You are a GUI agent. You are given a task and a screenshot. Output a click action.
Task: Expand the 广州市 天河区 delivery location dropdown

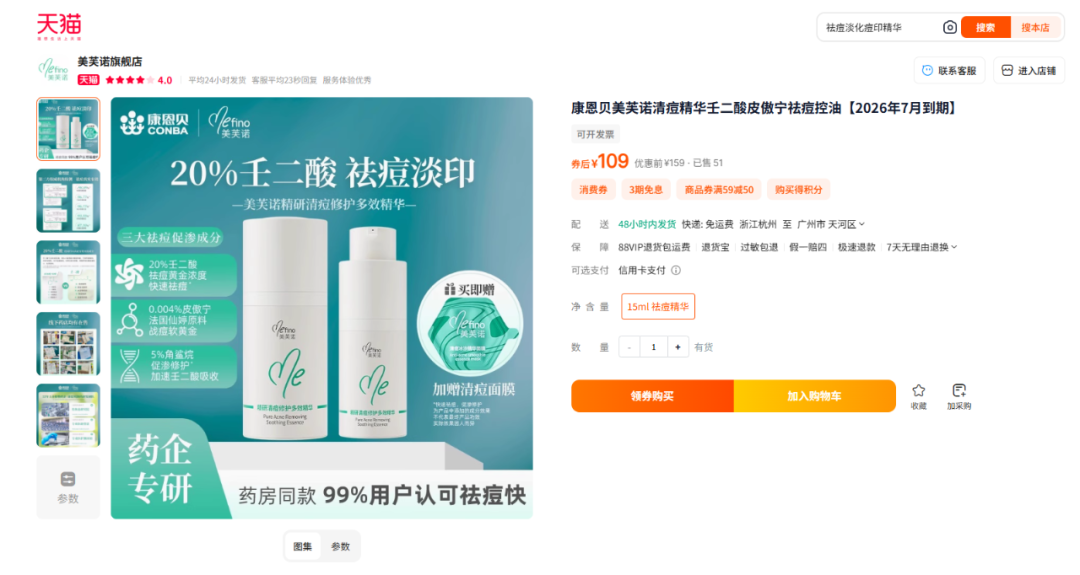(x=831, y=224)
